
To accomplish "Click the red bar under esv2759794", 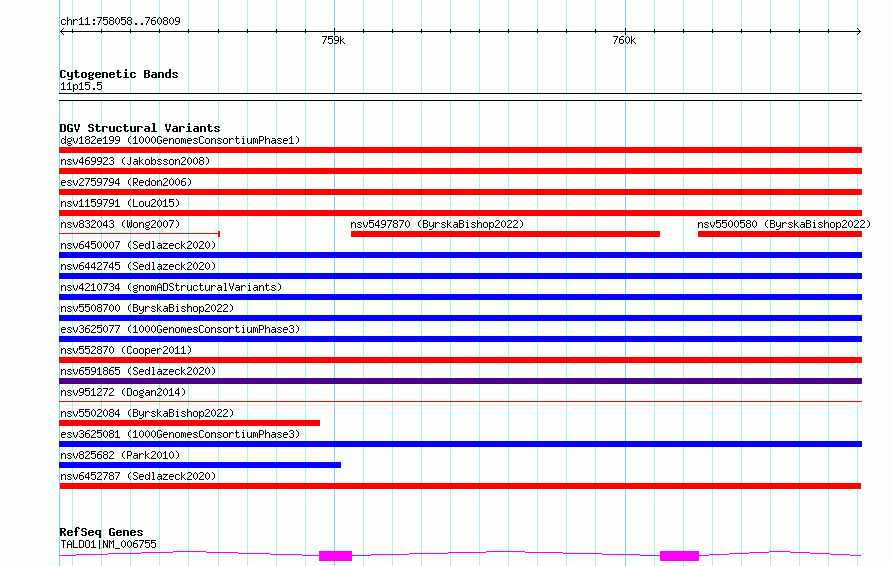I will click(x=460, y=192).
